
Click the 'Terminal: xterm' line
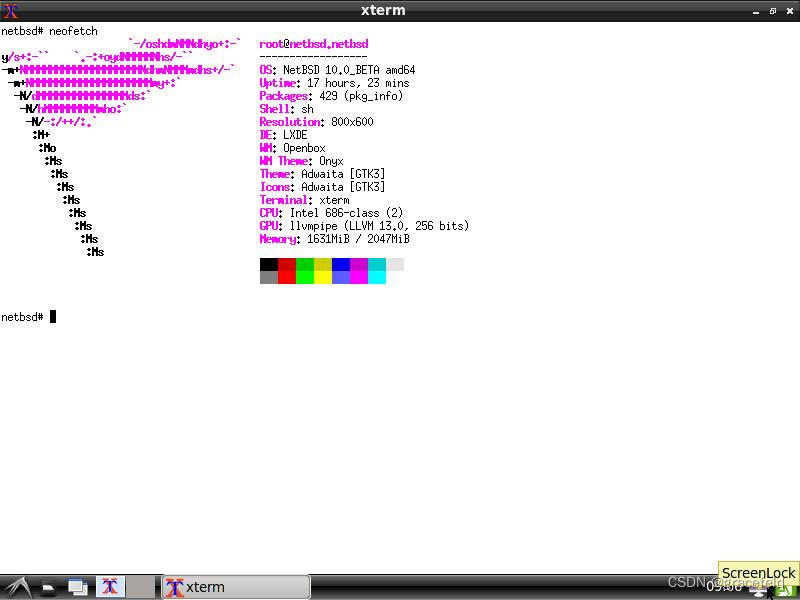305,200
